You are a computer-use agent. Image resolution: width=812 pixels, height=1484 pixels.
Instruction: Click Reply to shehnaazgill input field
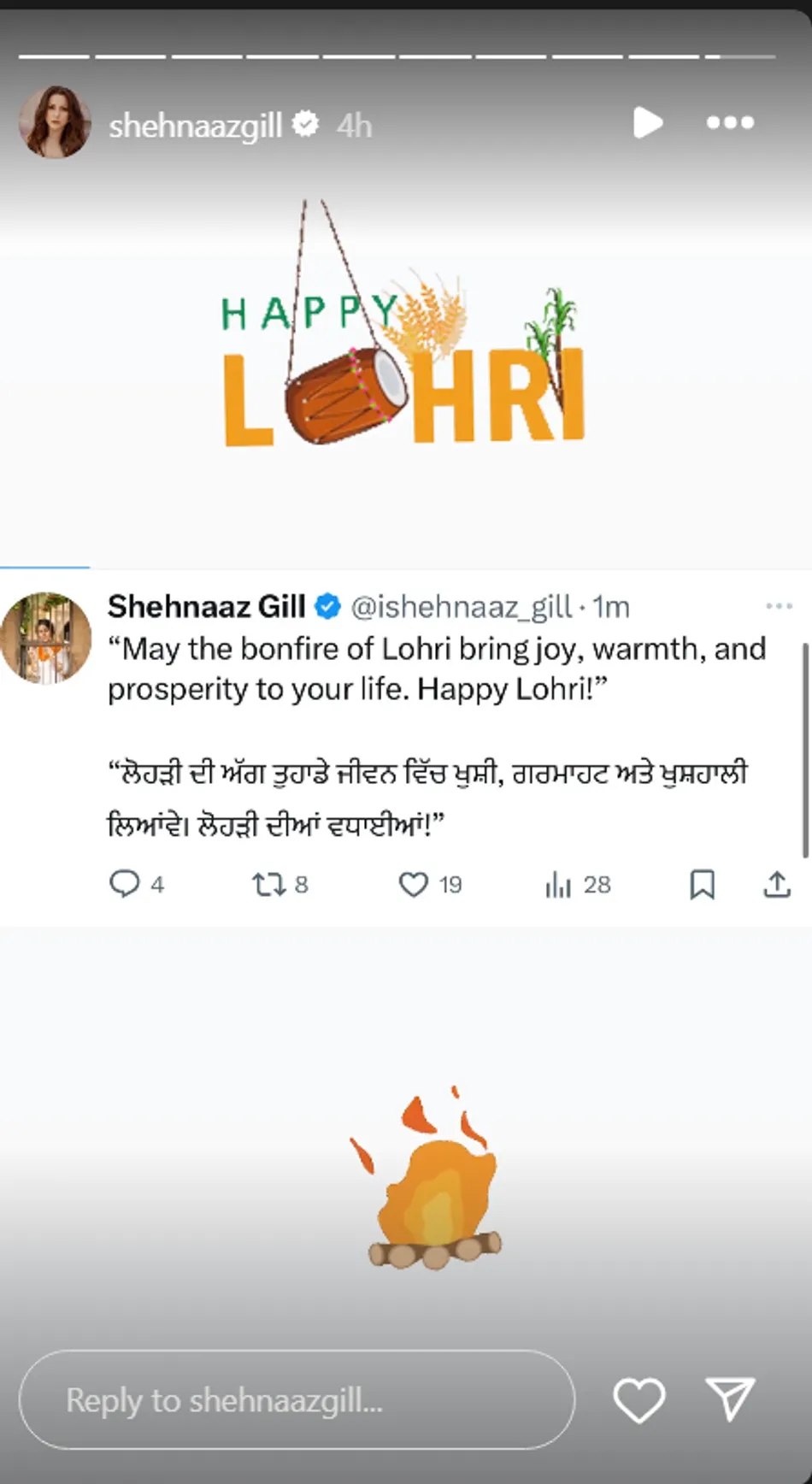(x=297, y=1399)
